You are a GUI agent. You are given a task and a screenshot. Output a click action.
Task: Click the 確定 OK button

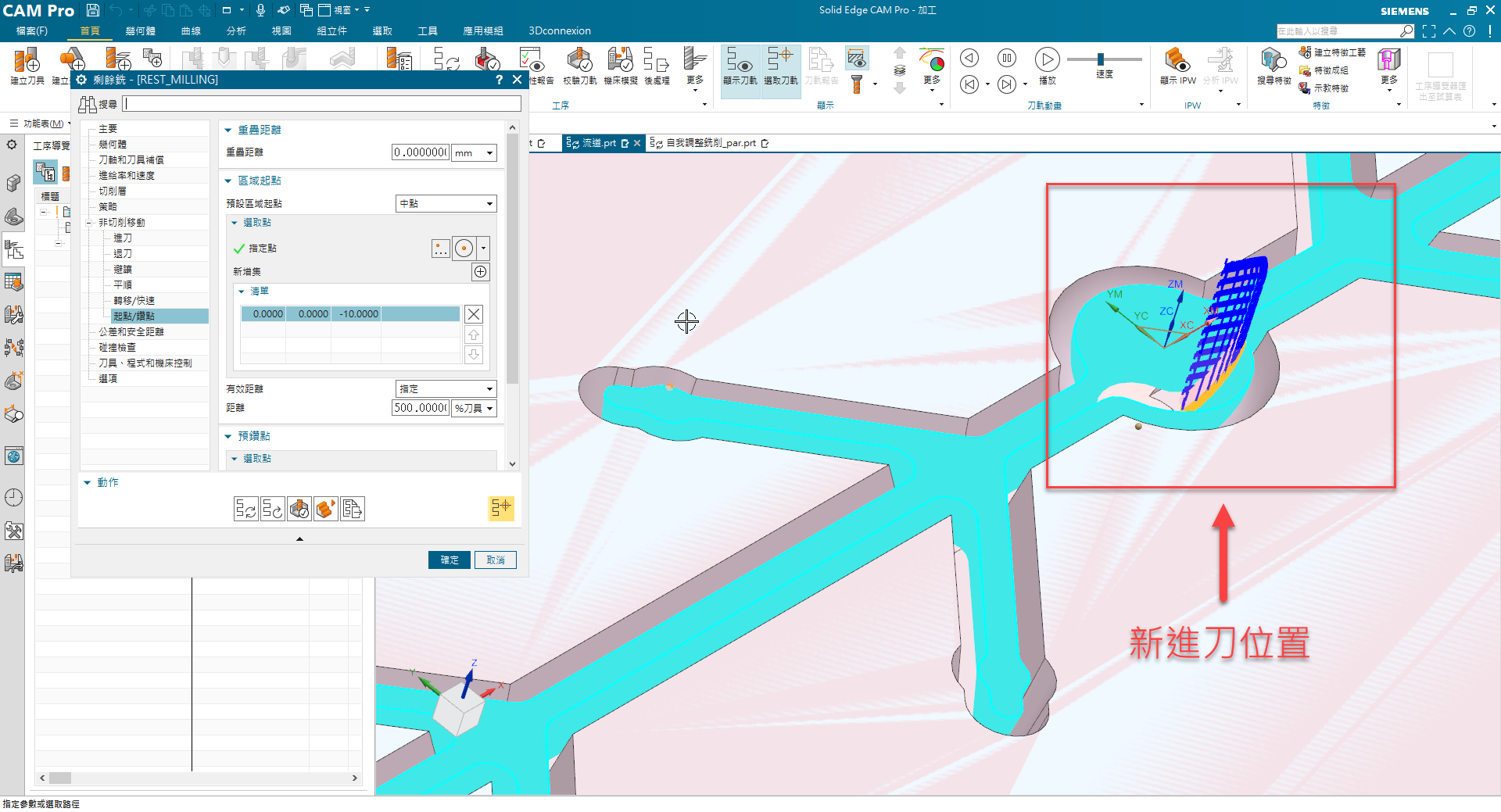[x=450, y=560]
